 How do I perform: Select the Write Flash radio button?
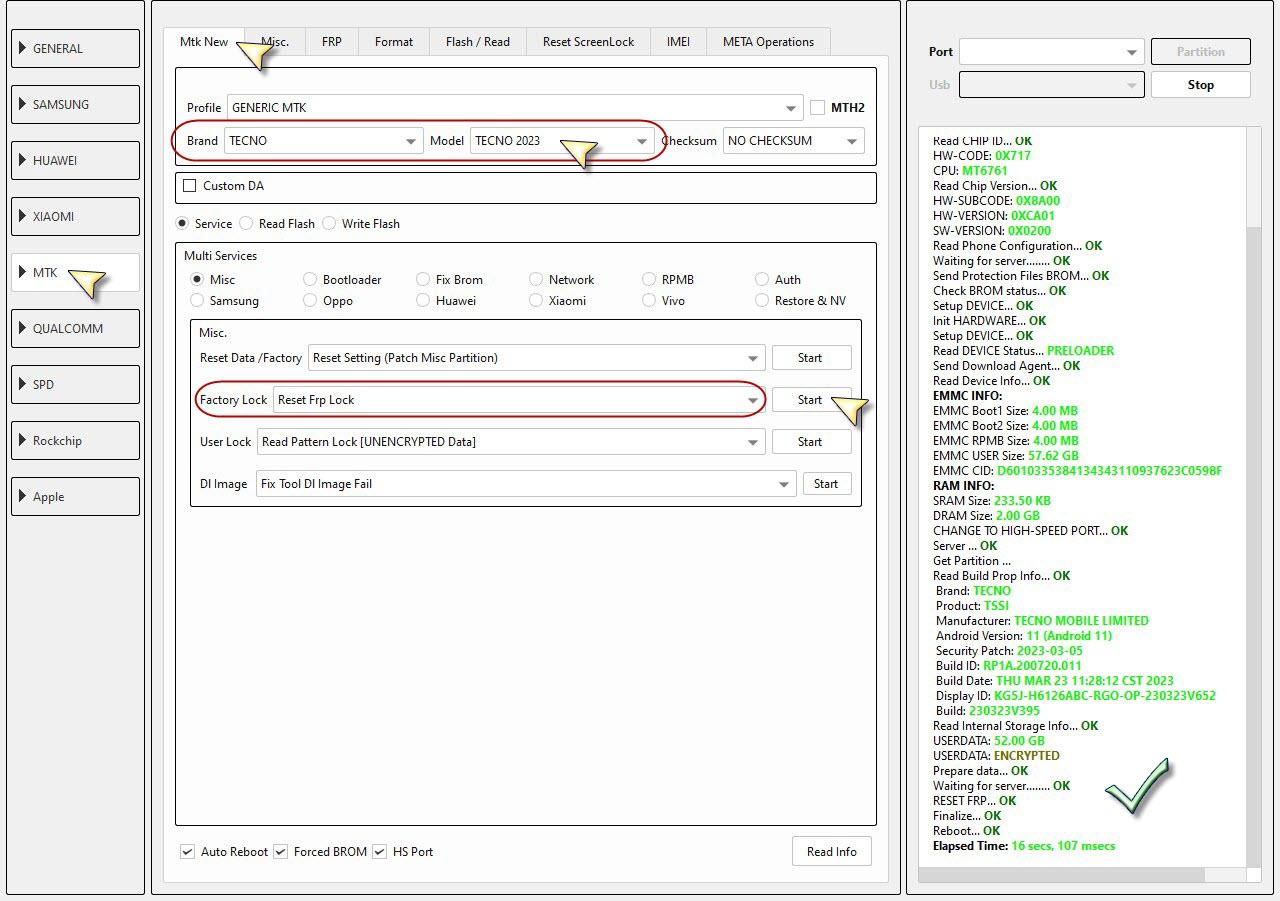pyautogui.click(x=329, y=224)
